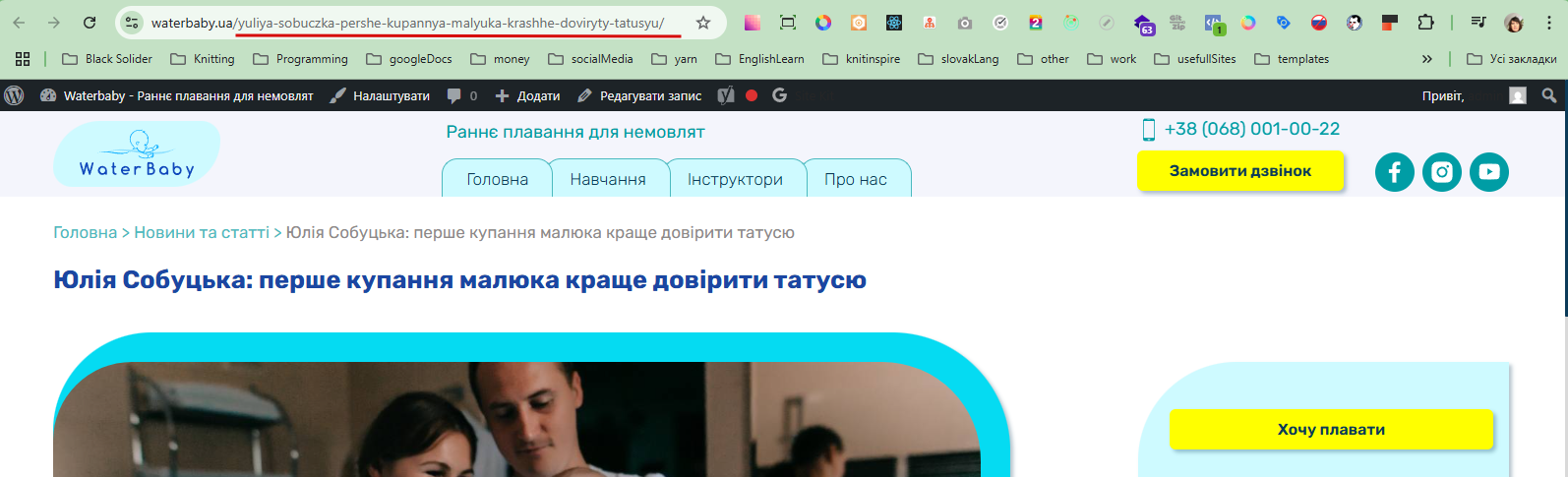The height and width of the screenshot is (477, 1568).
Task: Click the Хочу плавати button
Action: coord(1331,429)
